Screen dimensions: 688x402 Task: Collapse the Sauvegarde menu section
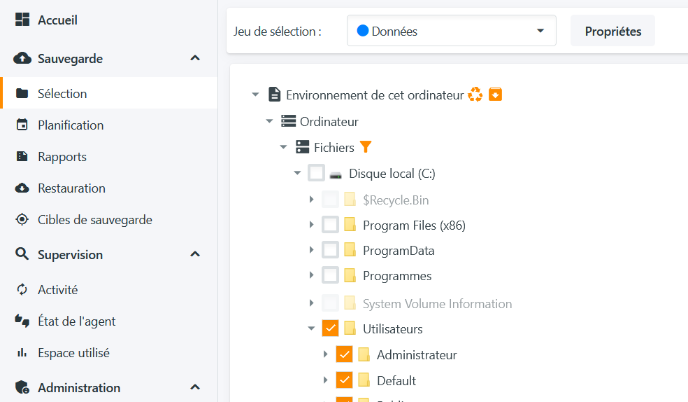tap(195, 58)
